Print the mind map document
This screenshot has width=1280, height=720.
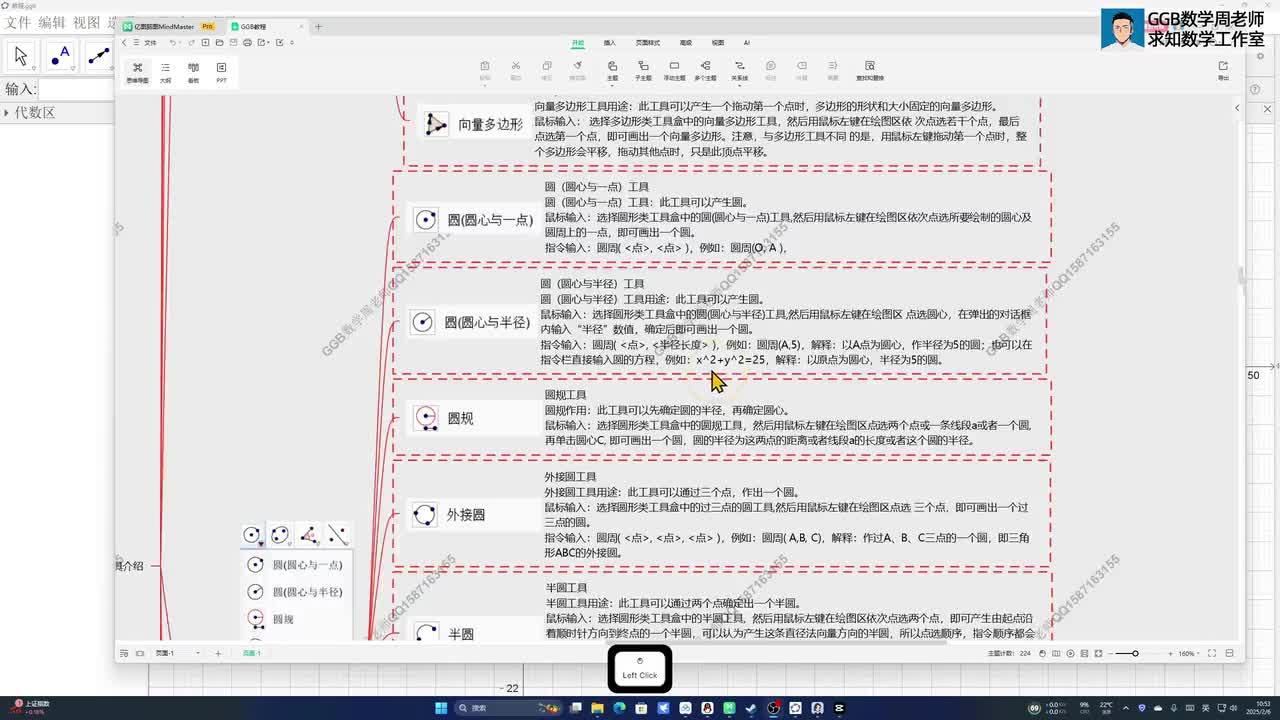(x=247, y=43)
